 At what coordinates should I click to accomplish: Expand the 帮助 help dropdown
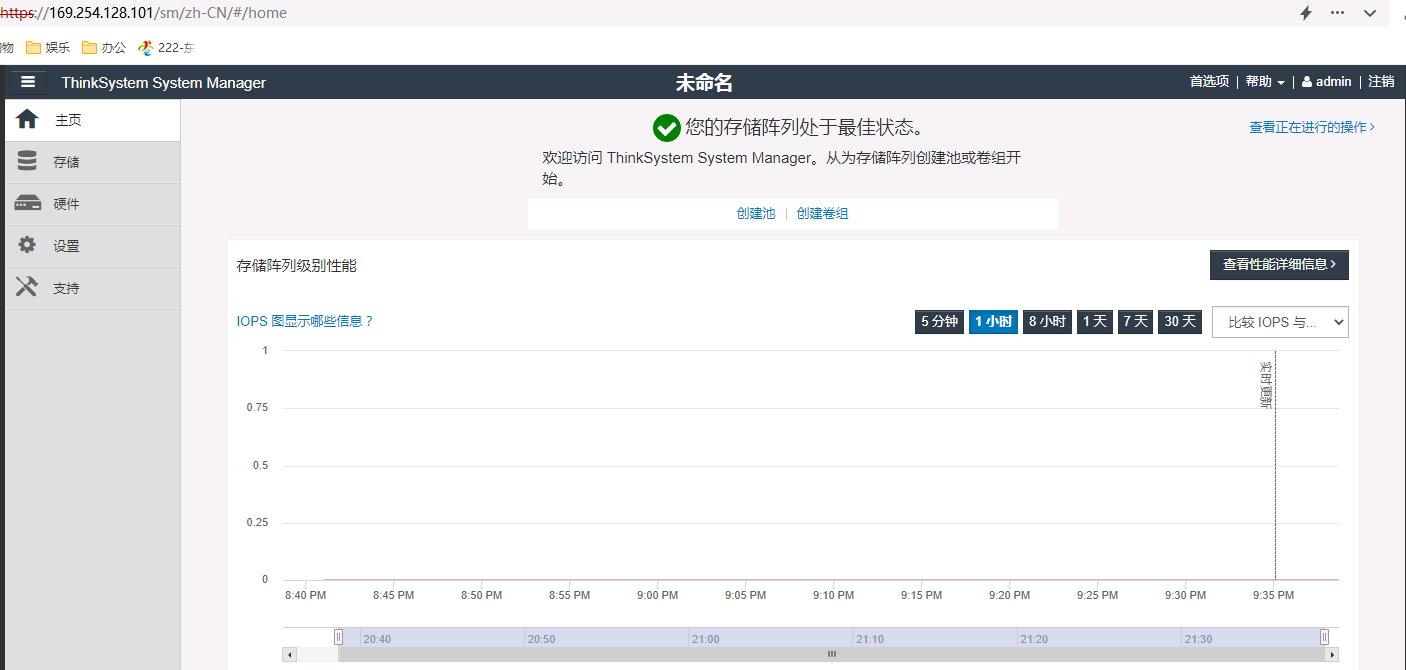(1265, 82)
